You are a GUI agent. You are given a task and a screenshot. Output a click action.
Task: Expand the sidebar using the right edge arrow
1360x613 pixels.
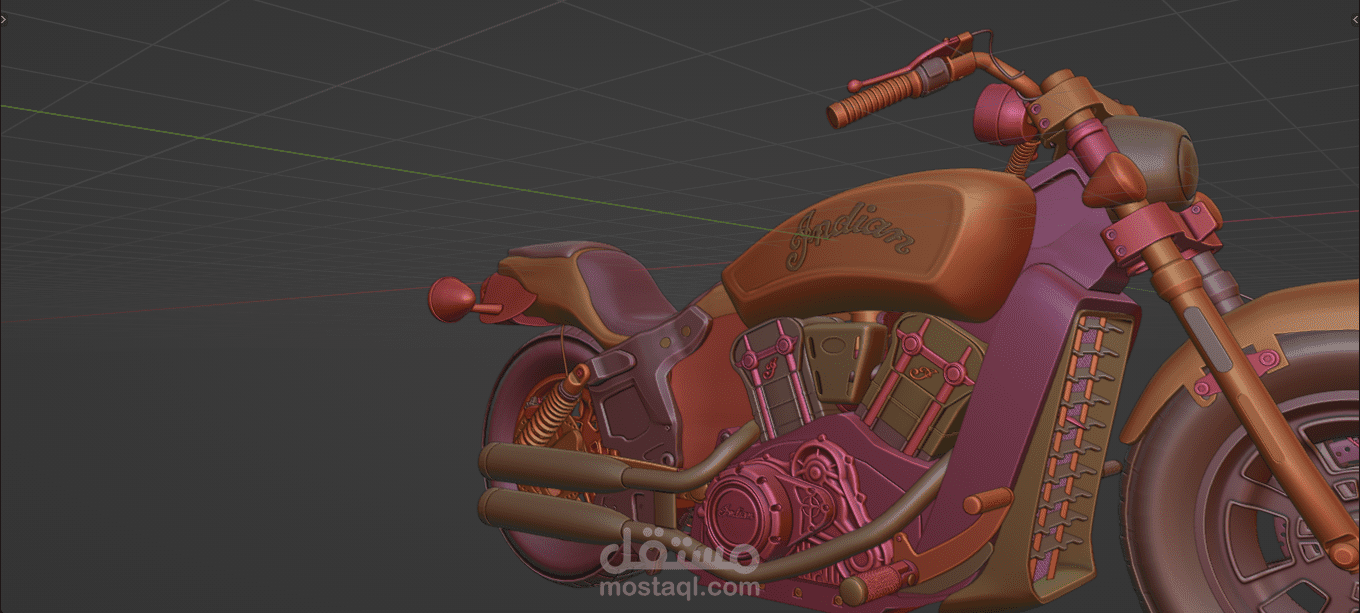(1355, 19)
